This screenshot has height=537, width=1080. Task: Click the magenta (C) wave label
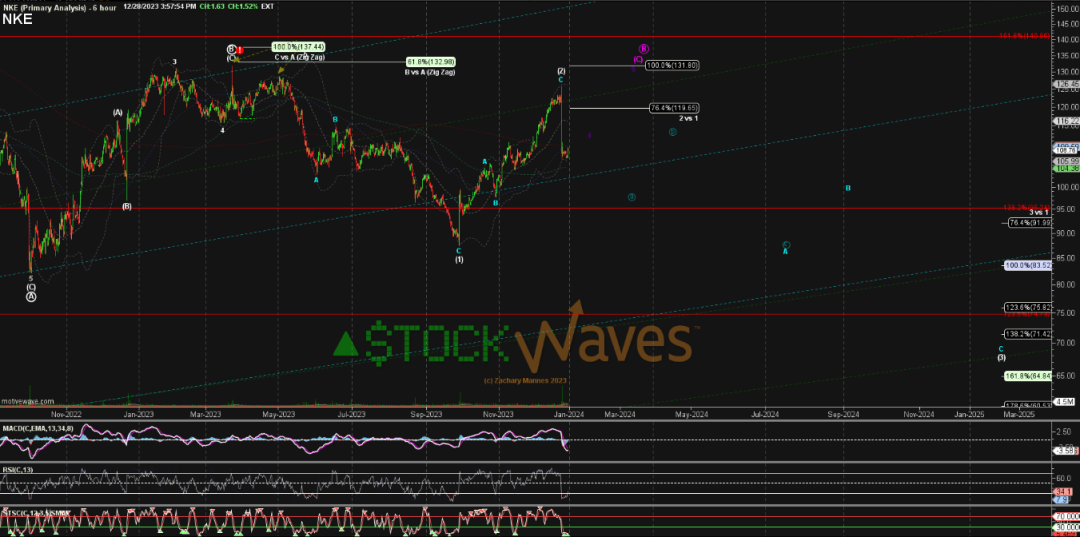(x=638, y=60)
